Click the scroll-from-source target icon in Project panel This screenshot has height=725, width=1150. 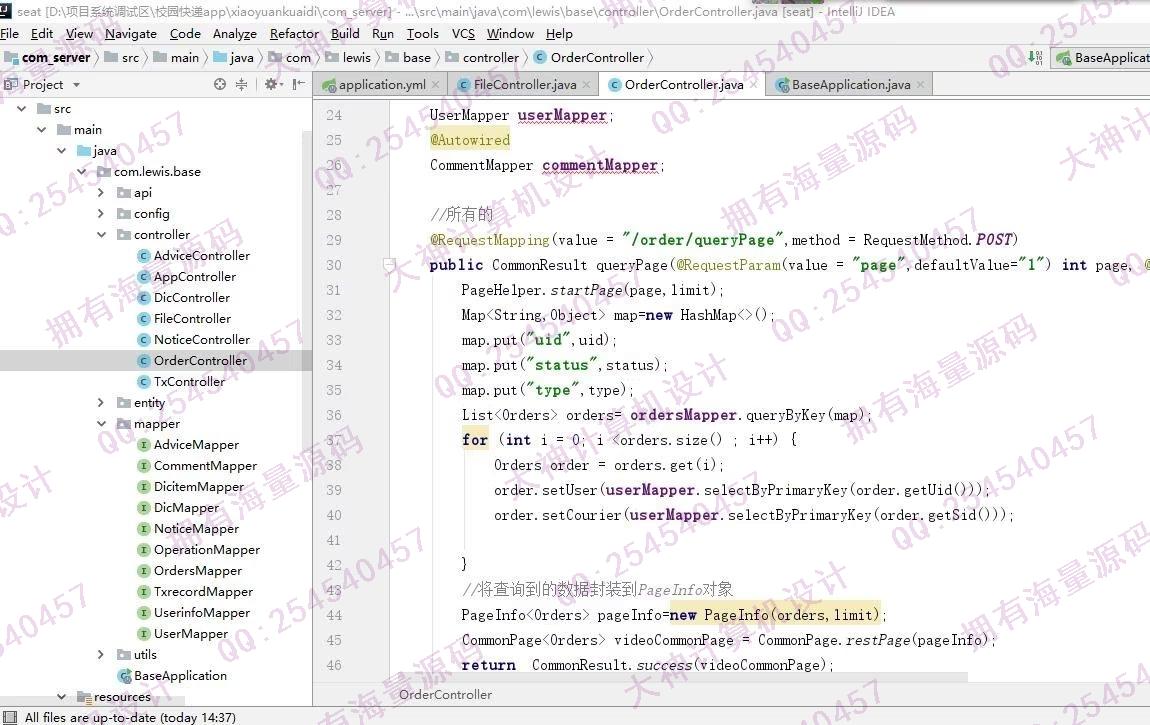[219, 84]
